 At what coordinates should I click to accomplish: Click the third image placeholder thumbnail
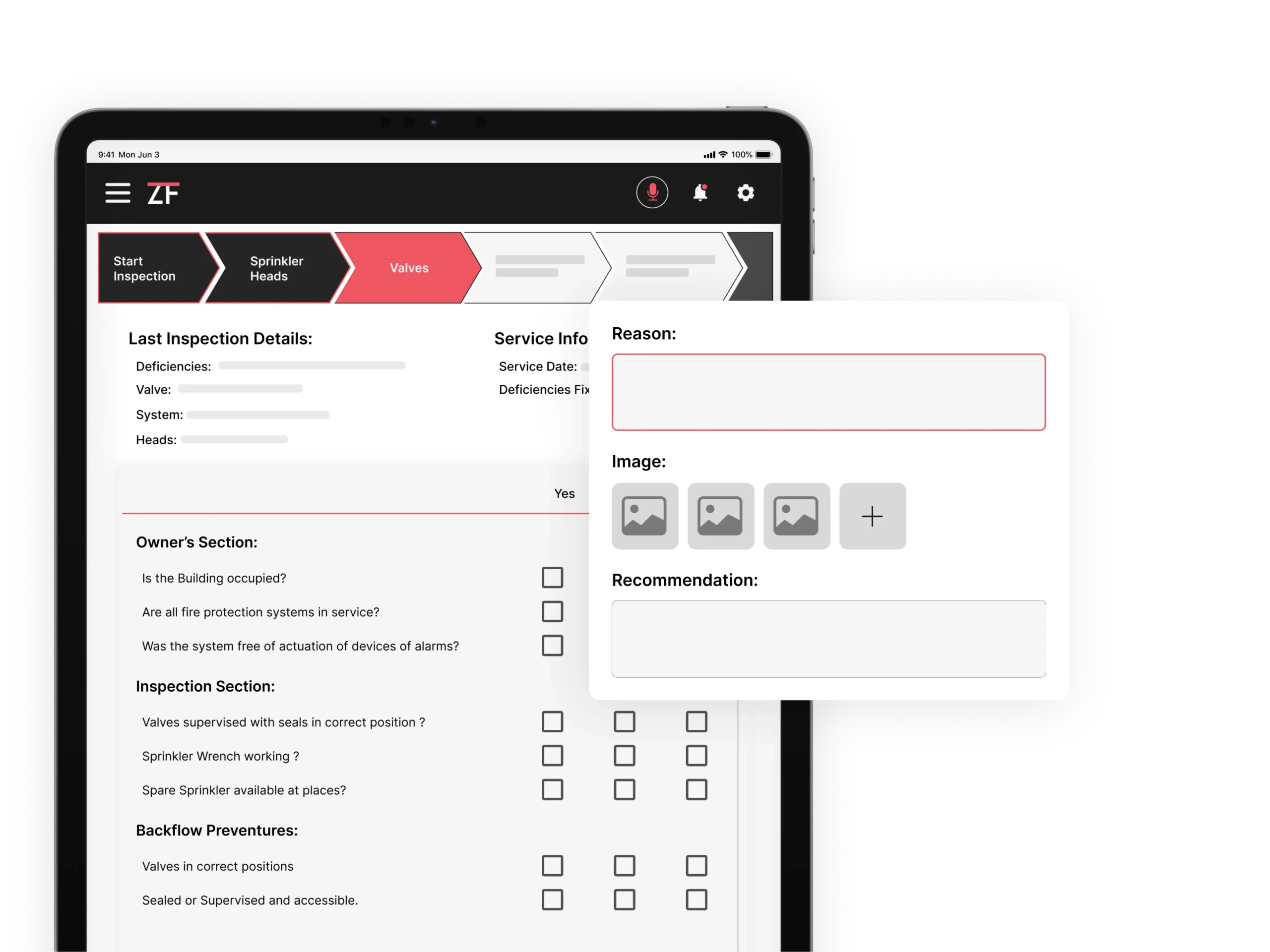click(796, 517)
